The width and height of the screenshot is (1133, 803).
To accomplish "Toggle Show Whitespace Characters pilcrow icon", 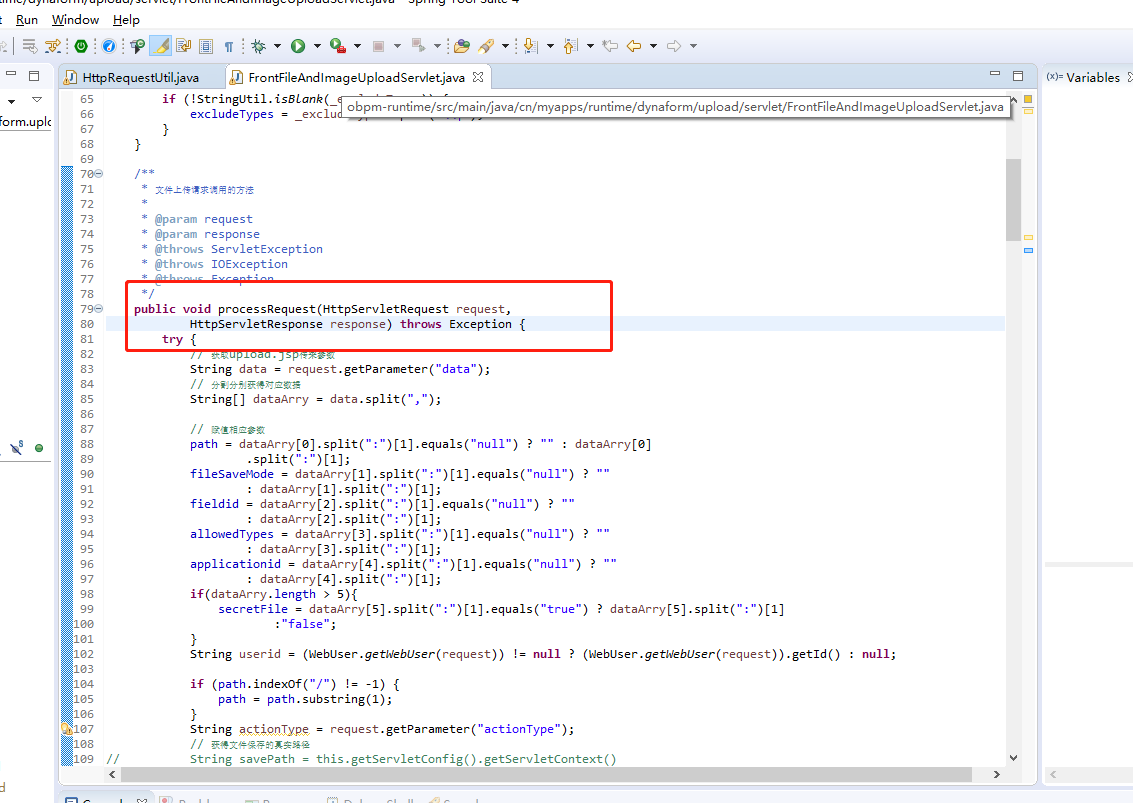I will (x=228, y=46).
